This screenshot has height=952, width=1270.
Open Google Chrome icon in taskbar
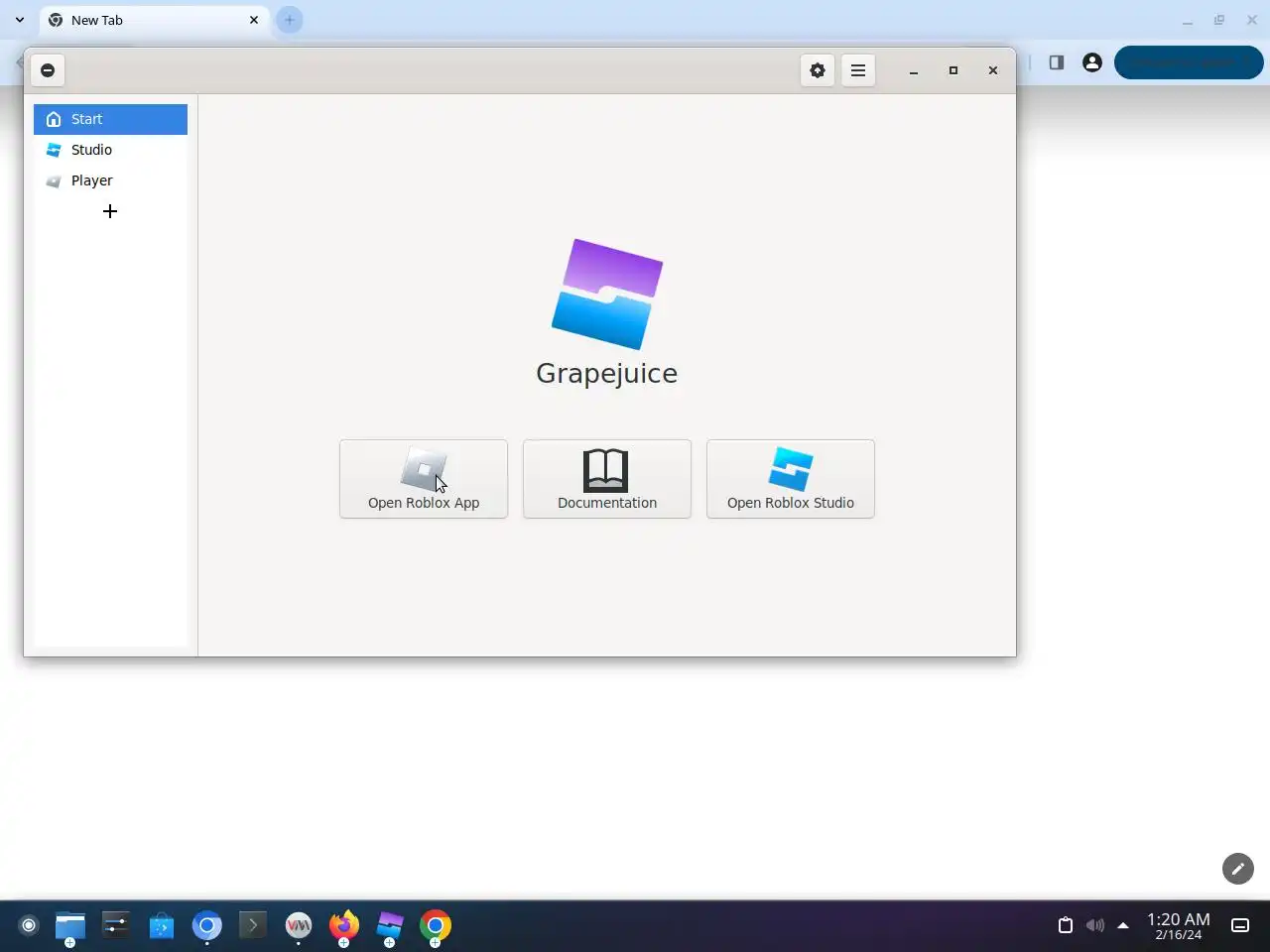coord(436,926)
